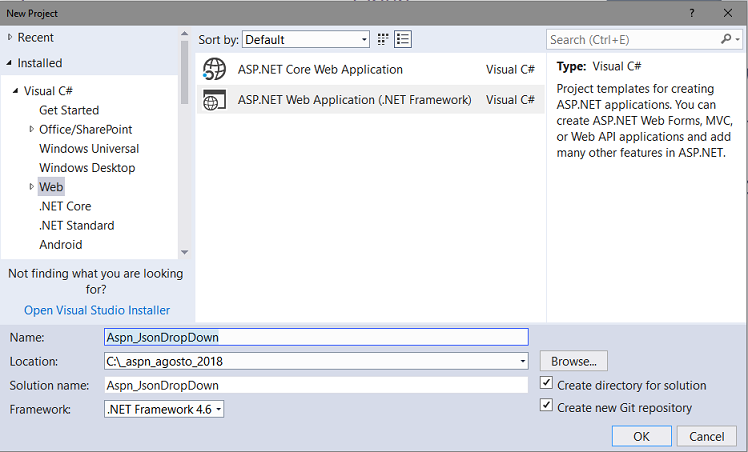Click the tree scrollbar down arrow

click(185, 252)
